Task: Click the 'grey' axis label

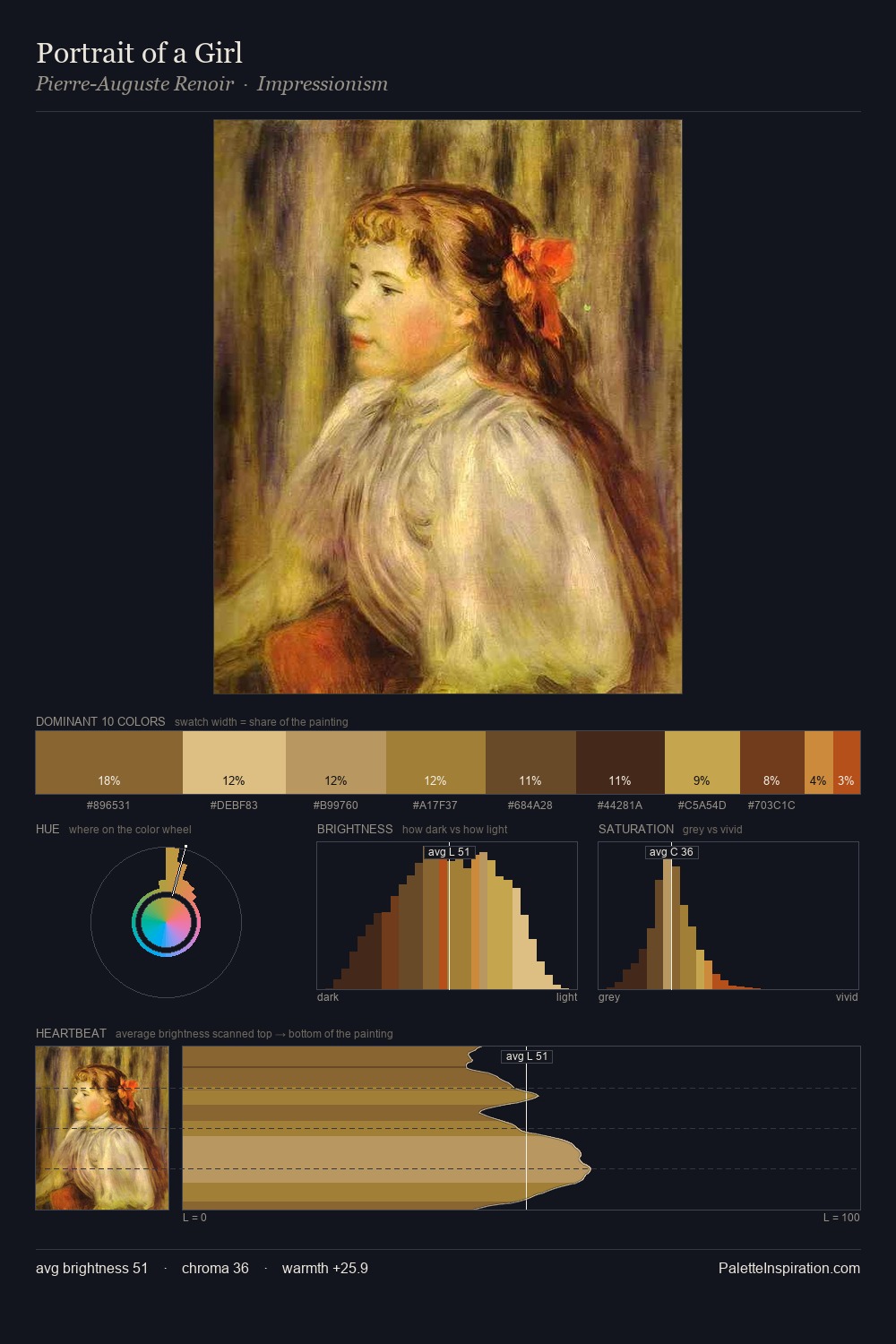Action: tap(609, 997)
